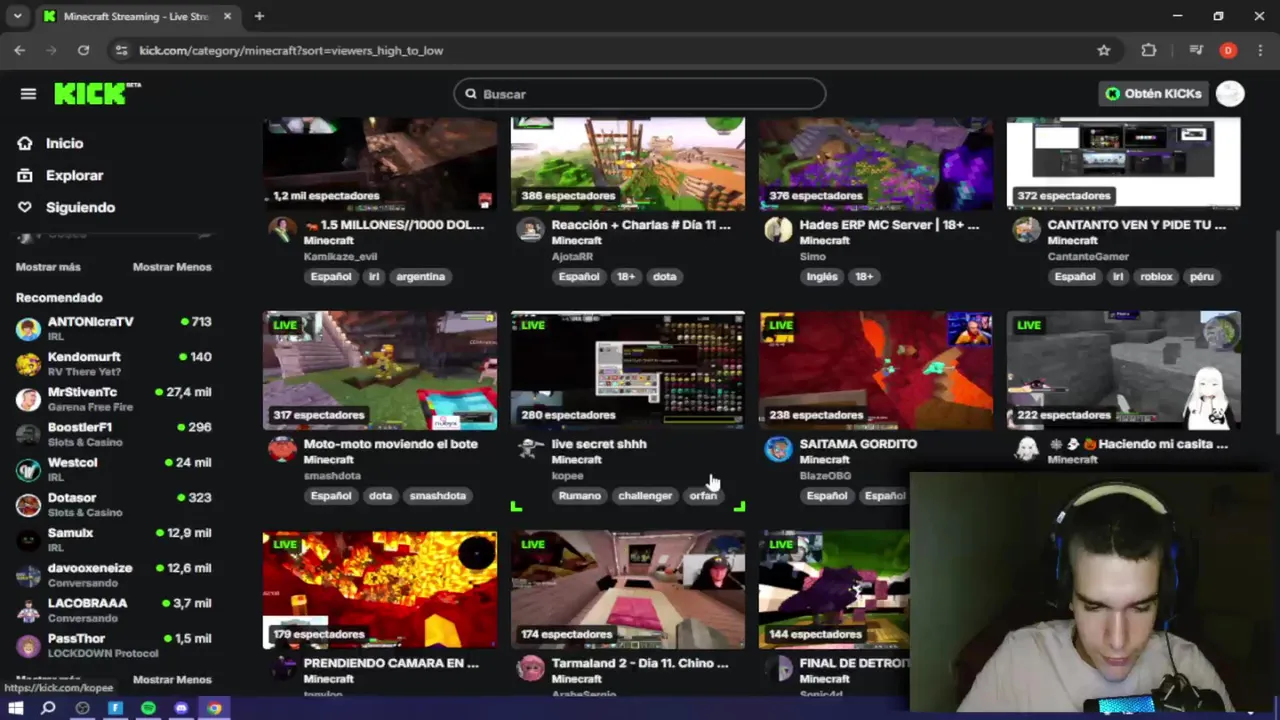Open PRENDIENDO CAMARA stream thumbnail
Viewport: 1280px width, 720px height.
tap(380, 590)
